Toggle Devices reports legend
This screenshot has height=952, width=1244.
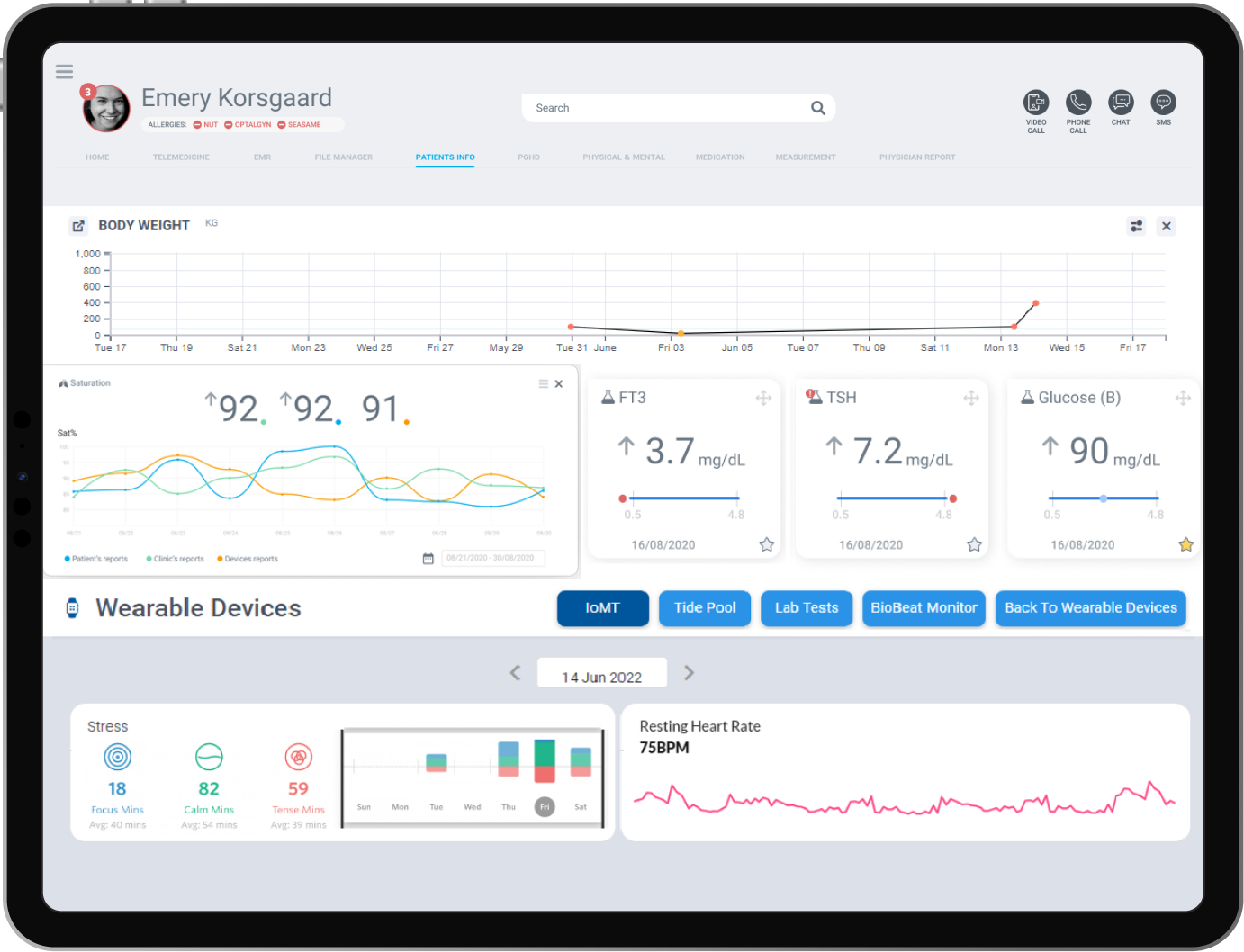pos(248,559)
